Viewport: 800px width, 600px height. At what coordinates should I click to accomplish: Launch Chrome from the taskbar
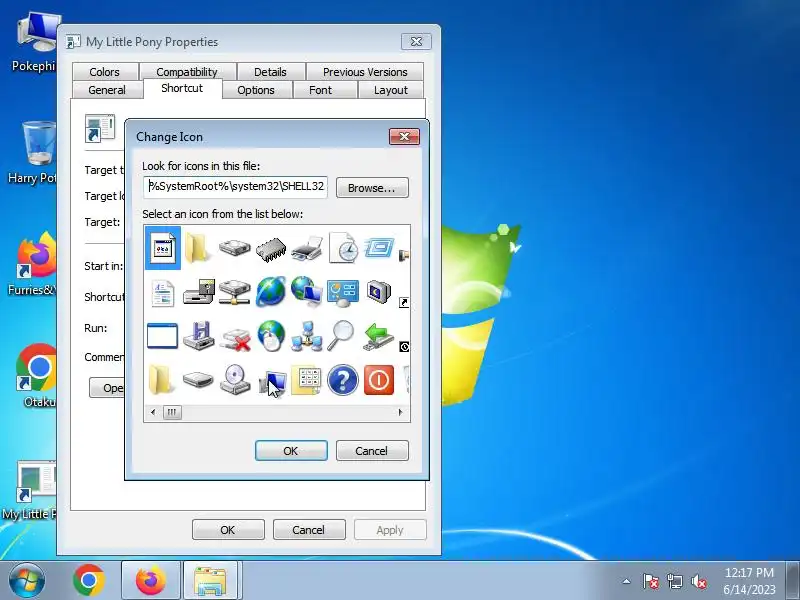pos(89,581)
